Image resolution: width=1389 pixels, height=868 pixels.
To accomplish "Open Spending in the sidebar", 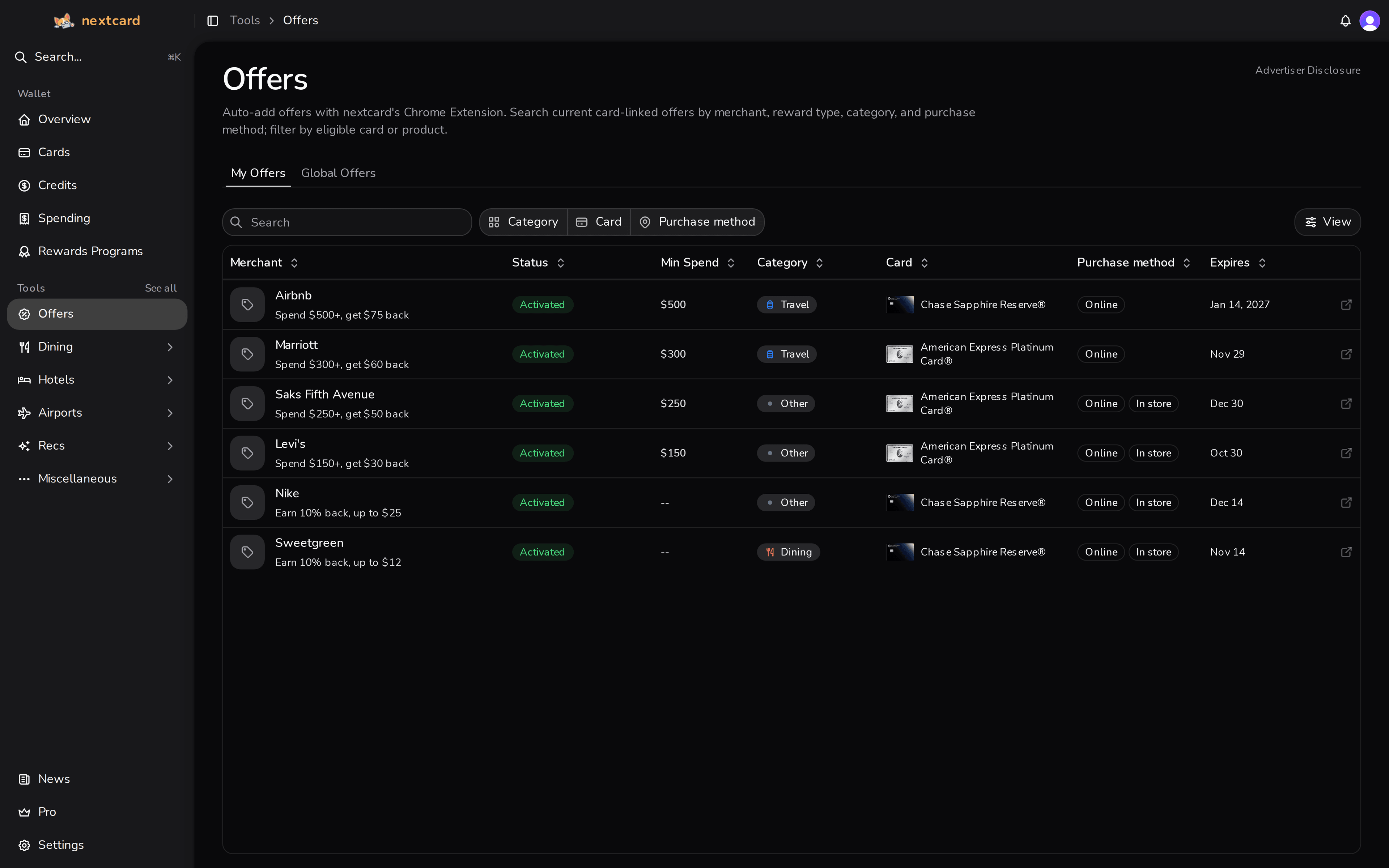I will click(97, 219).
